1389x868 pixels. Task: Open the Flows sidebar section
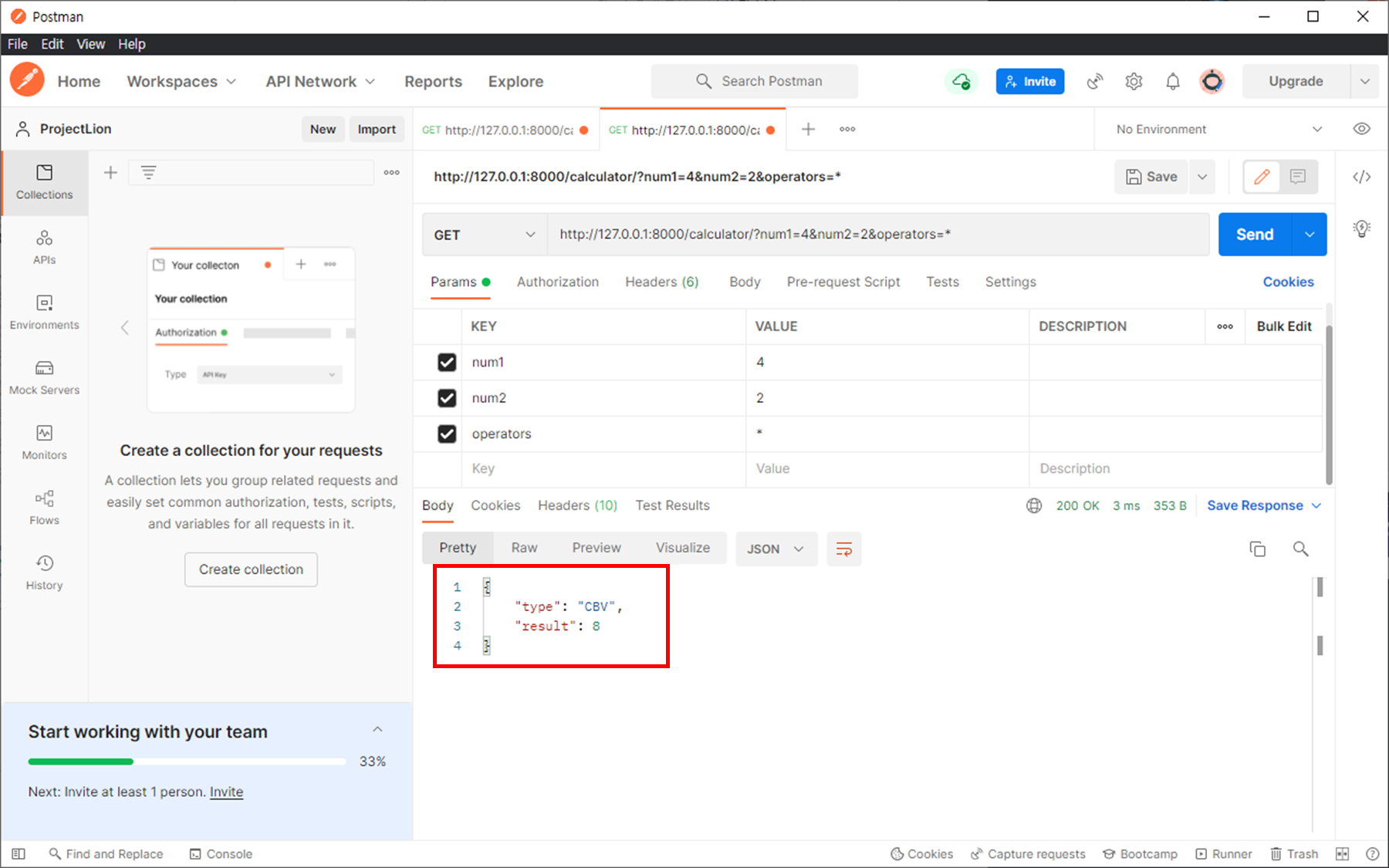click(x=44, y=508)
